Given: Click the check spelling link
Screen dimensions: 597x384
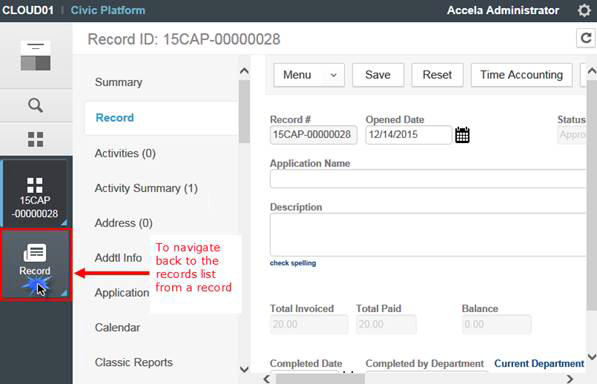Looking at the screenshot, I should click(x=293, y=263).
